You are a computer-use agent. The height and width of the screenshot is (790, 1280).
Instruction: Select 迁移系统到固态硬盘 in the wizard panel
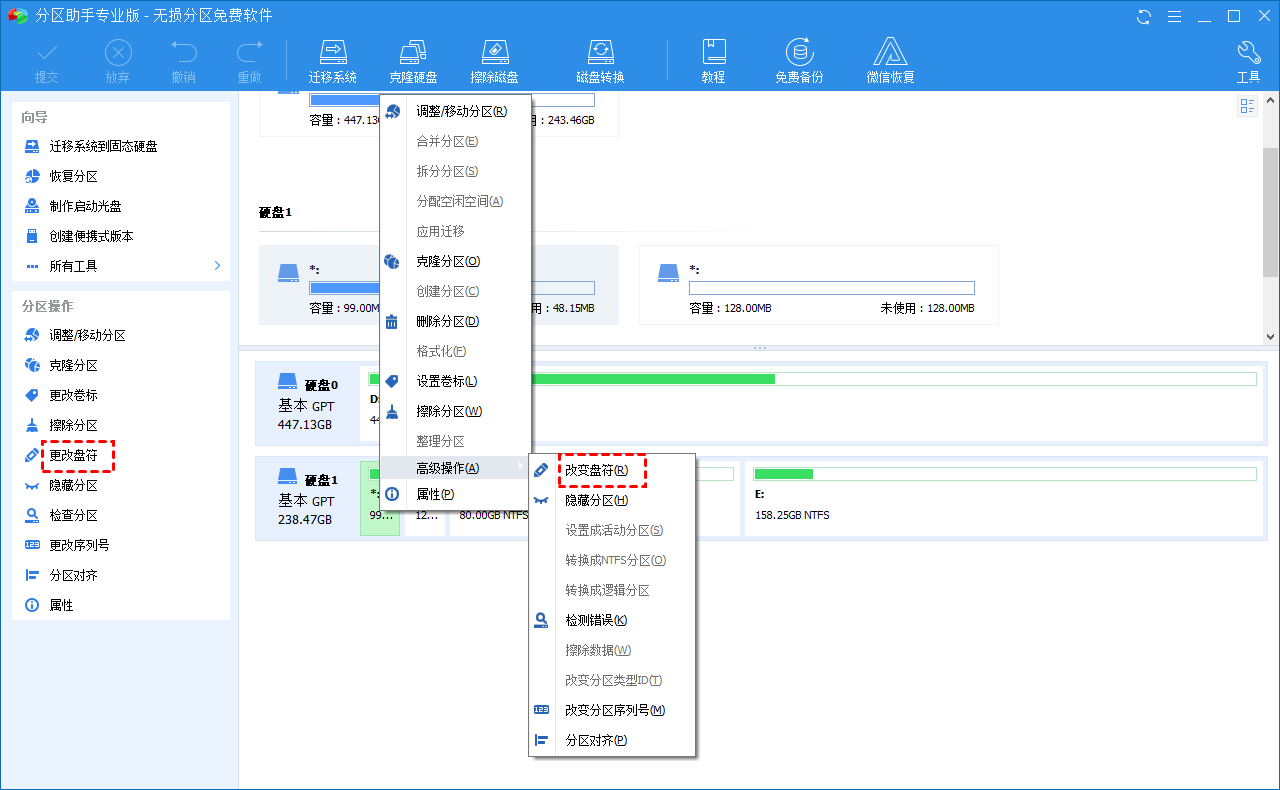click(103, 146)
